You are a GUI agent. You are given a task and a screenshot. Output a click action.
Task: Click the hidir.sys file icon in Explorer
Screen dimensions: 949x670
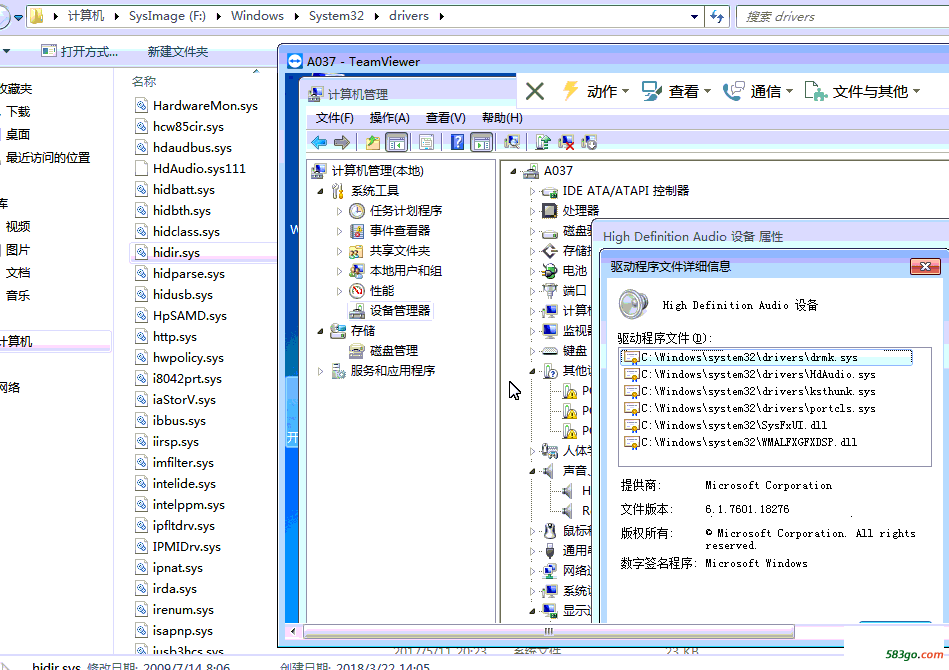(142, 252)
